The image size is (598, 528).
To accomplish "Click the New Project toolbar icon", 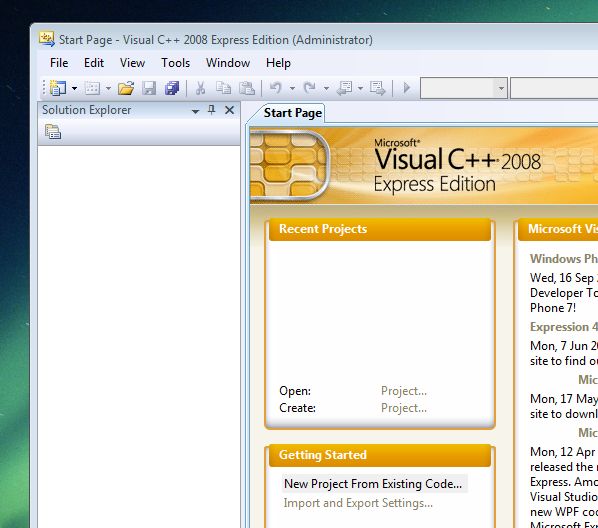I will coord(58,88).
